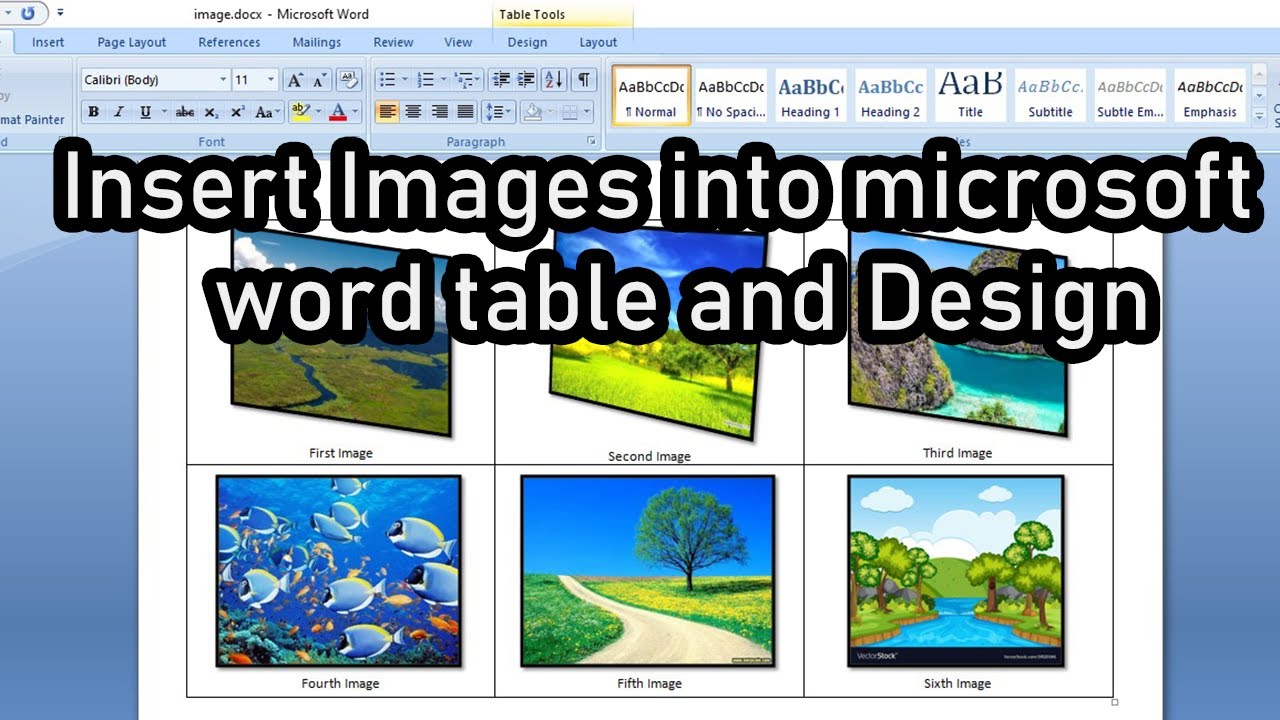1280x720 pixels.
Task: Toggle Italic formatting
Action: tap(119, 112)
